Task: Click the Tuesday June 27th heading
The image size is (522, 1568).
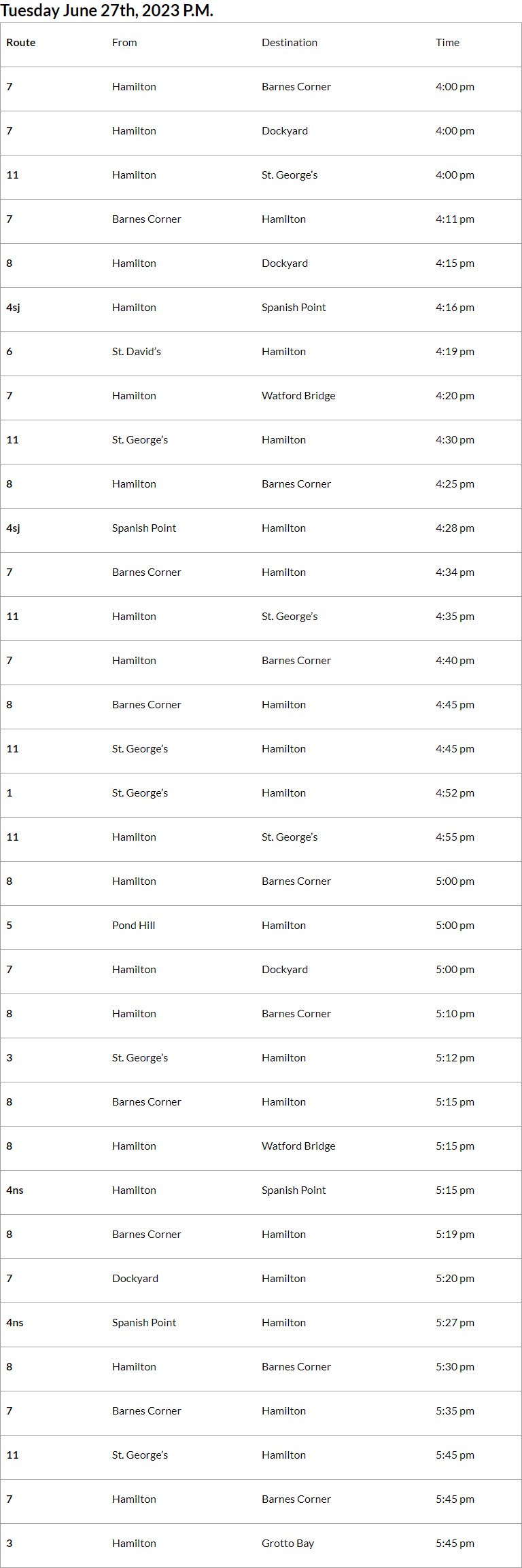Action: click(x=107, y=11)
